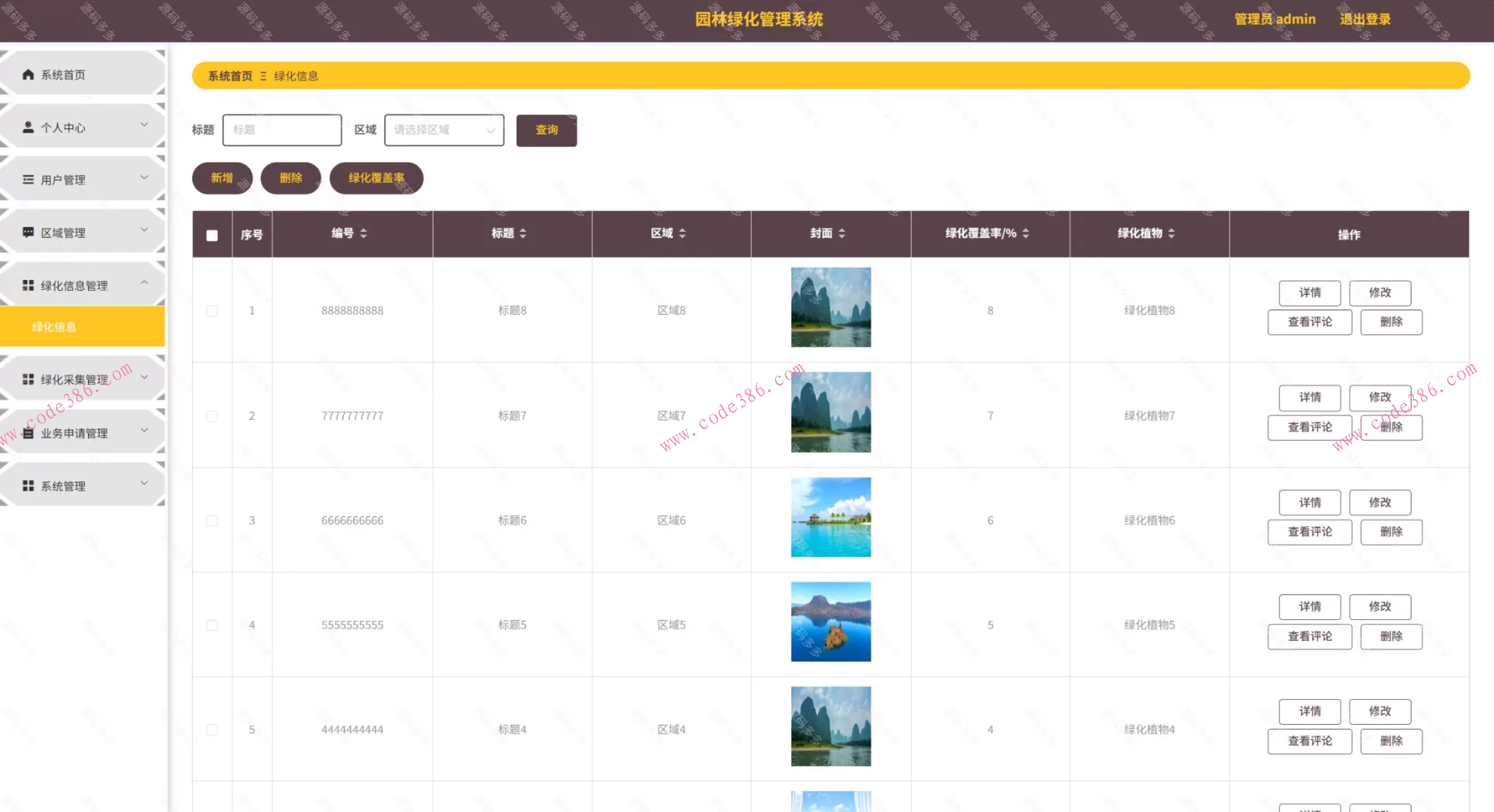The height and width of the screenshot is (812, 1494).
Task: Click the 编号 cell 6666666666
Action: coord(352,520)
